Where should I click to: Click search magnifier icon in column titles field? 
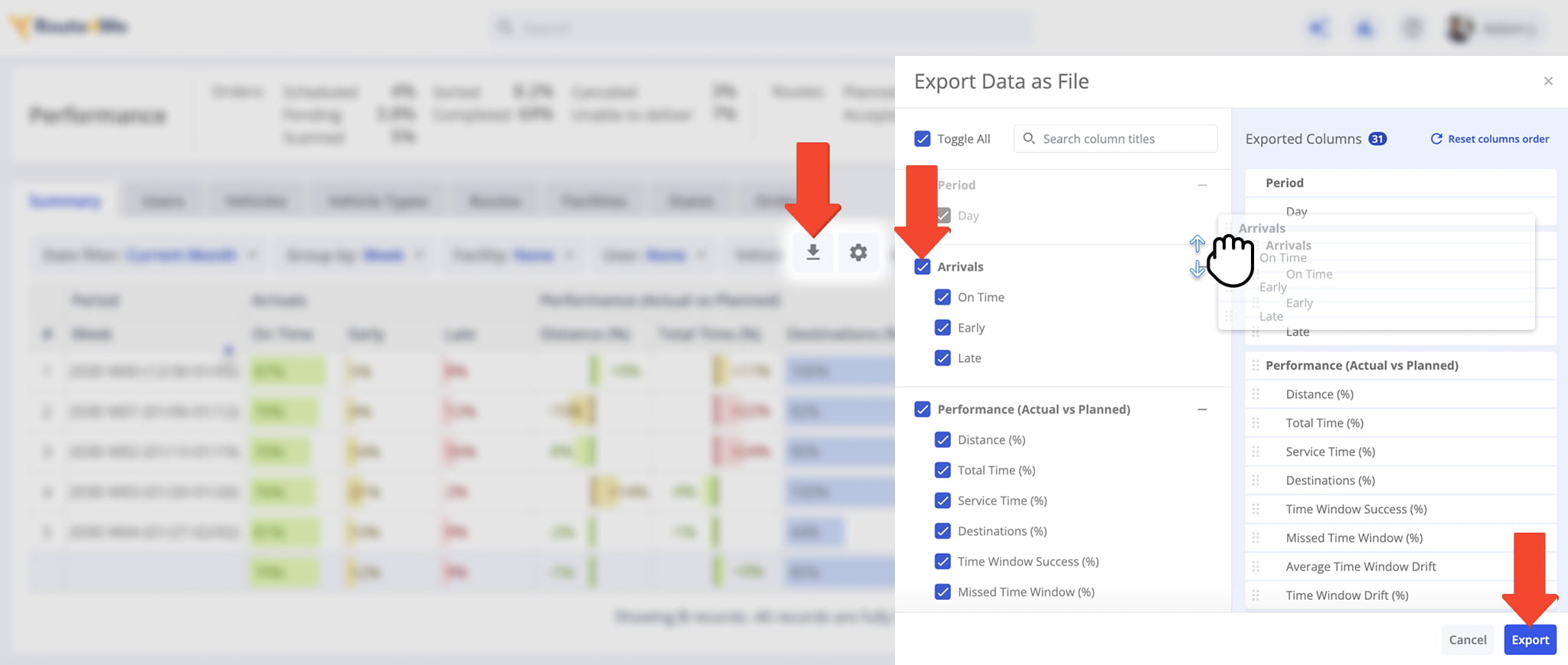1029,139
